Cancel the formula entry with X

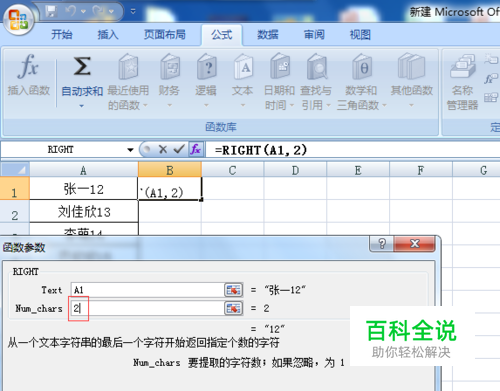pyautogui.click(x=163, y=149)
